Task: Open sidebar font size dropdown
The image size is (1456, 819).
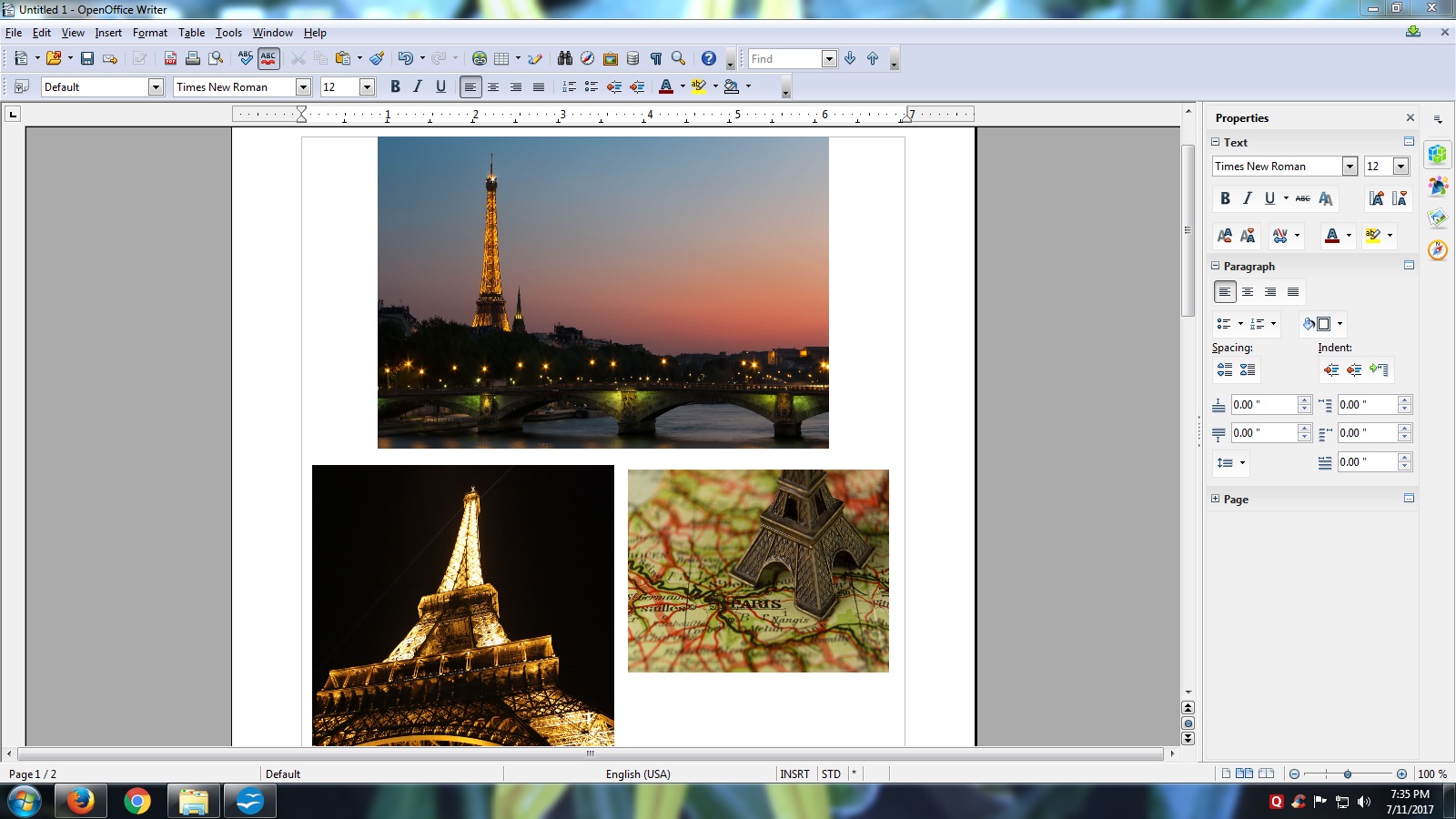Action: click(1401, 166)
